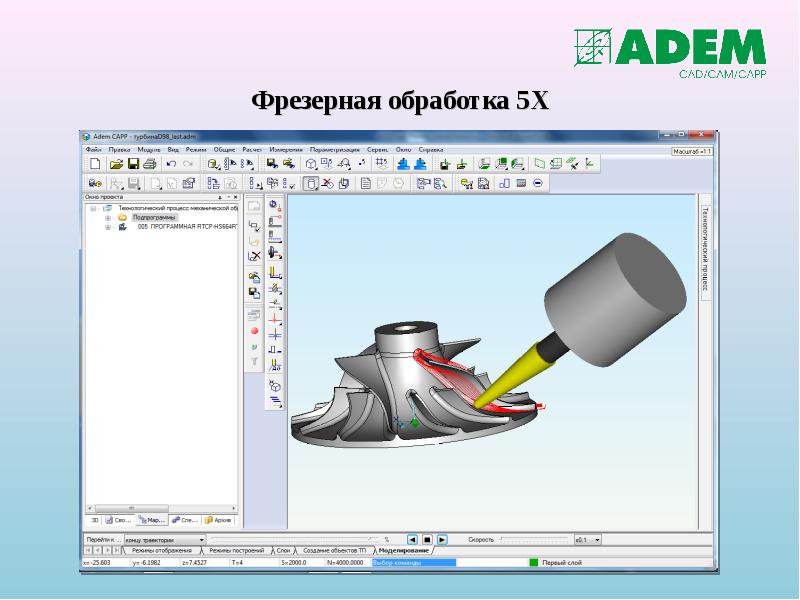Viewport: 800px width, 600px height.
Task: Click the simulation progress percent slider
Action: coord(296,539)
